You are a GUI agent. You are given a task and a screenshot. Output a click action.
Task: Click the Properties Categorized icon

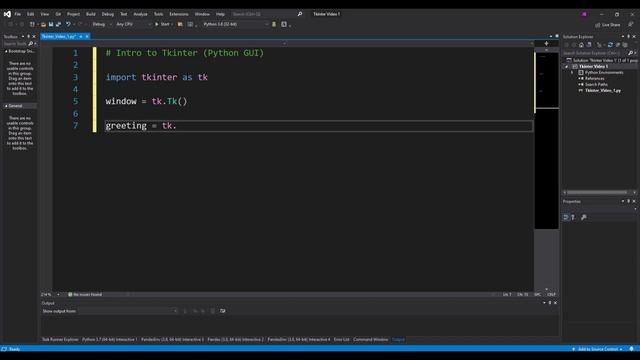click(566, 217)
